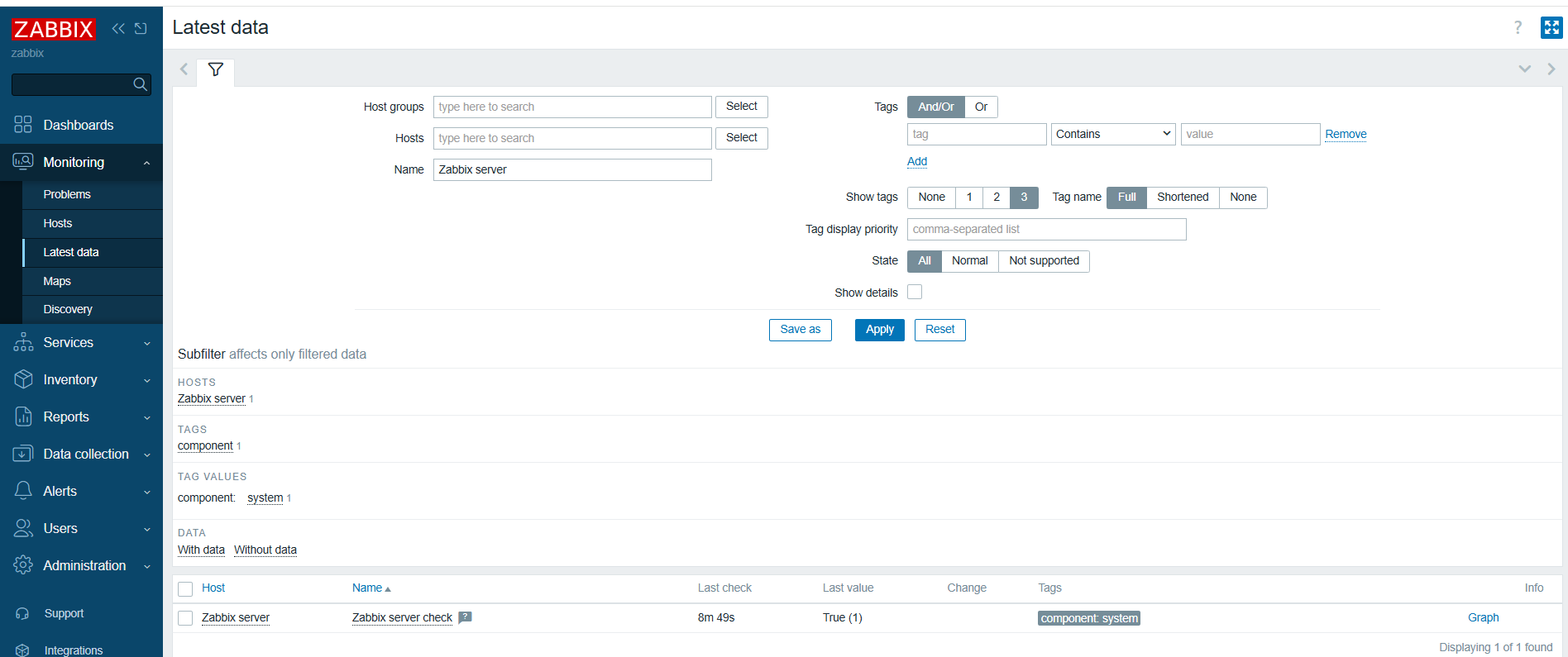The image size is (1568, 657).
Task: Expand the Reports menu section
Action: (146, 417)
